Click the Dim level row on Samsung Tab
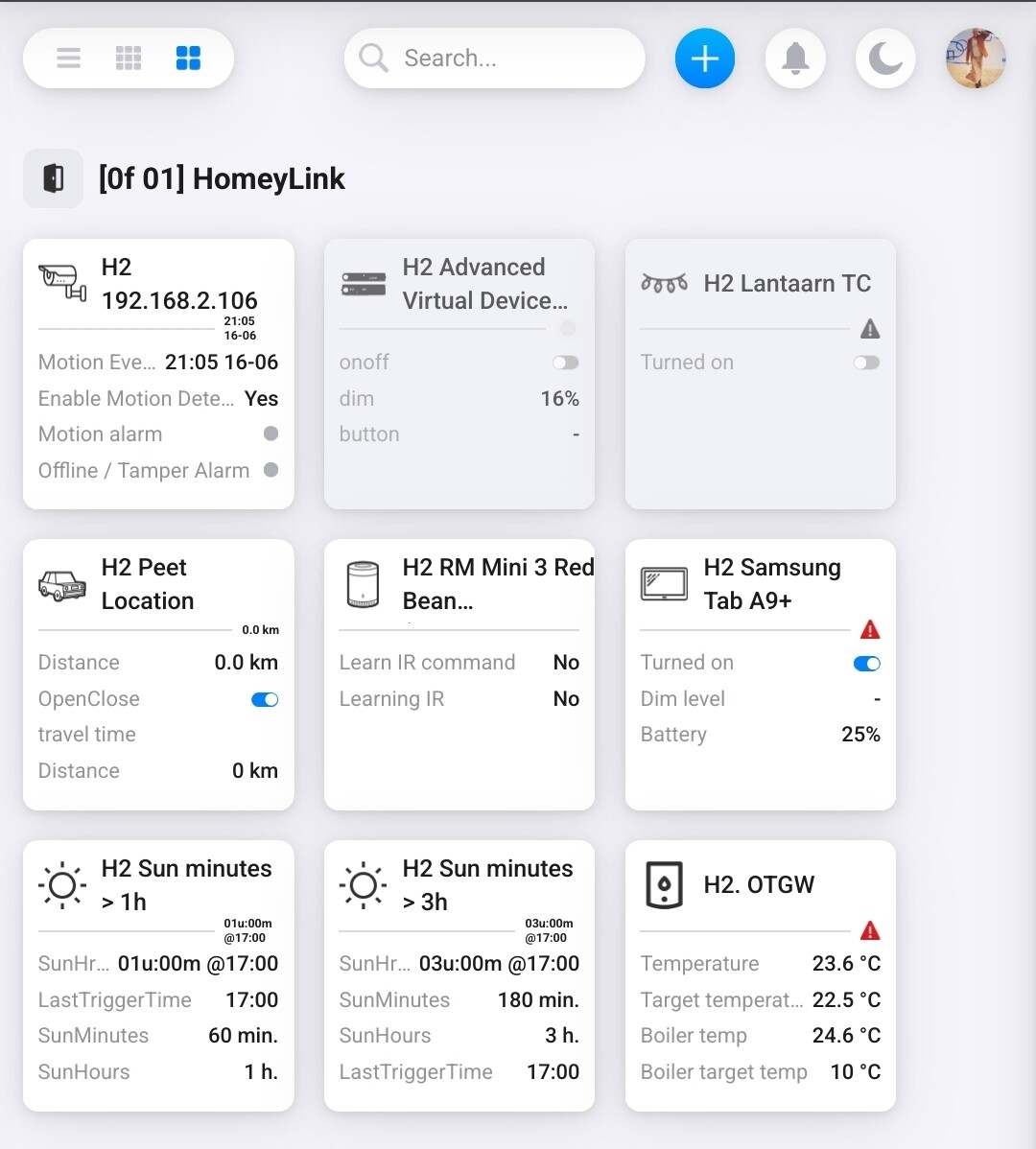This screenshot has width=1036, height=1149. [x=761, y=699]
